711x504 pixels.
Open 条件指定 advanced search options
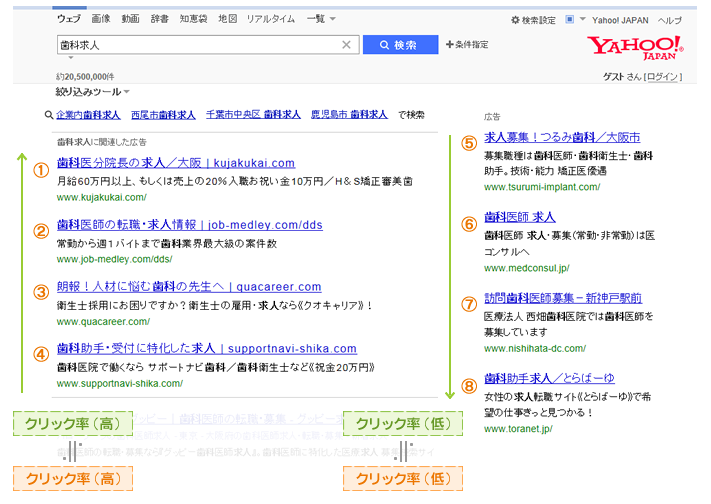[467, 44]
